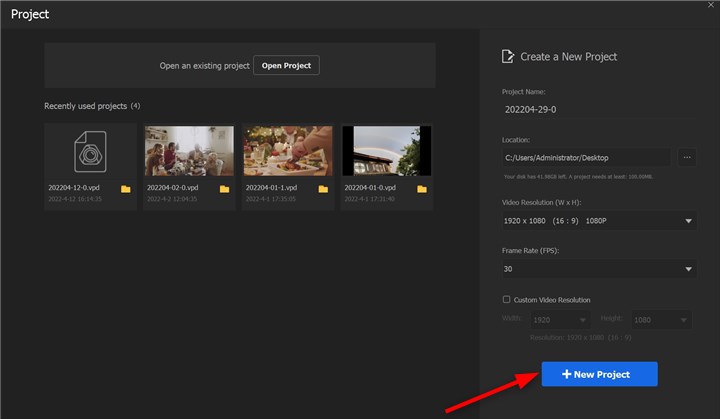Click the Location path field
720x419 pixels.
coord(585,157)
